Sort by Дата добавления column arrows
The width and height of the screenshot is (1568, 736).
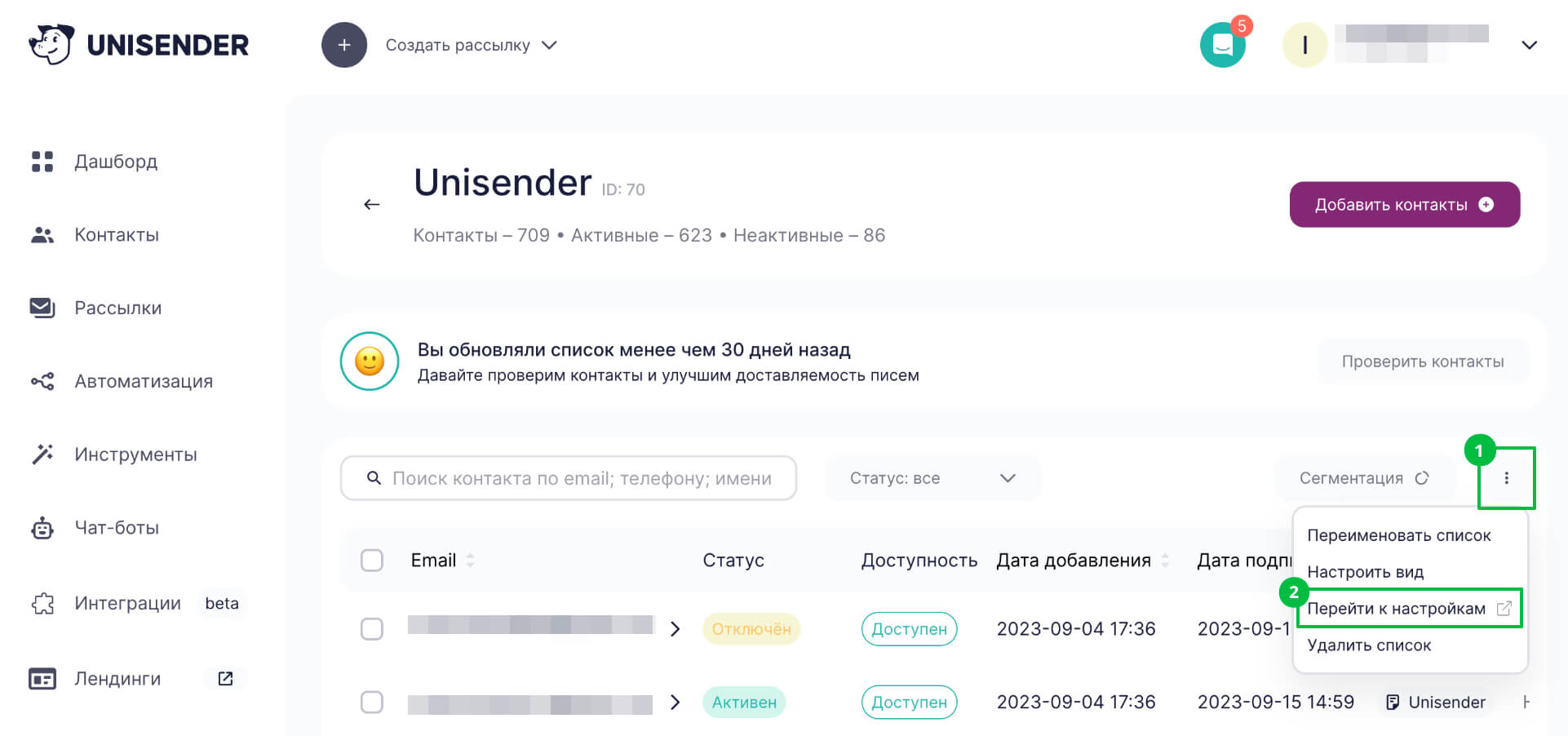(x=1165, y=561)
